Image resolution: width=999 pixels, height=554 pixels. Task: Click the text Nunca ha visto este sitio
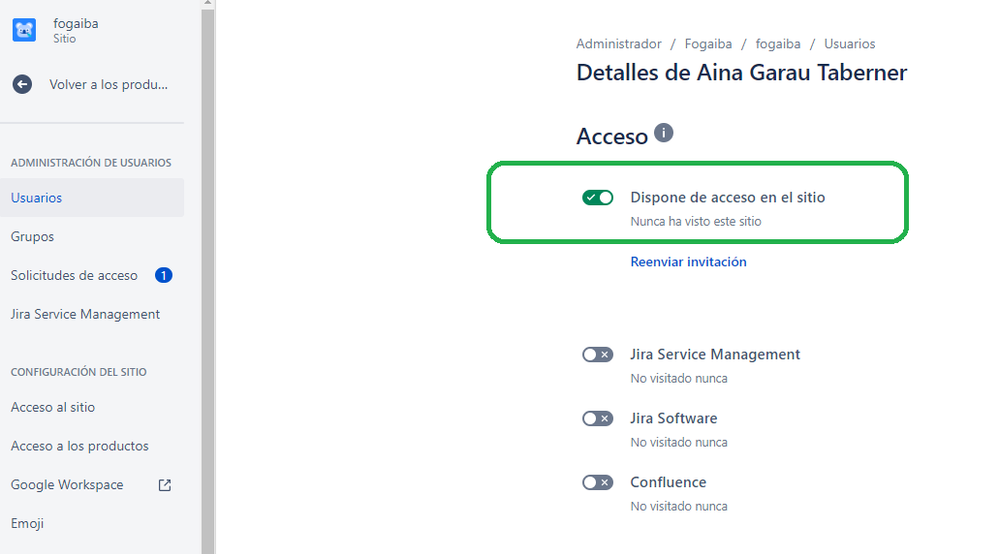coord(696,222)
